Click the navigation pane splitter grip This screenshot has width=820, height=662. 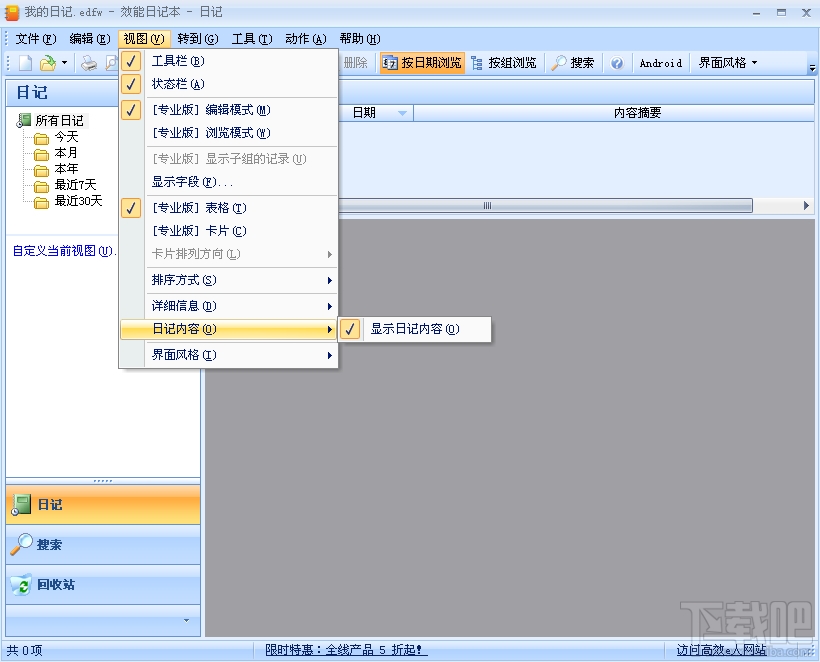pos(103,481)
